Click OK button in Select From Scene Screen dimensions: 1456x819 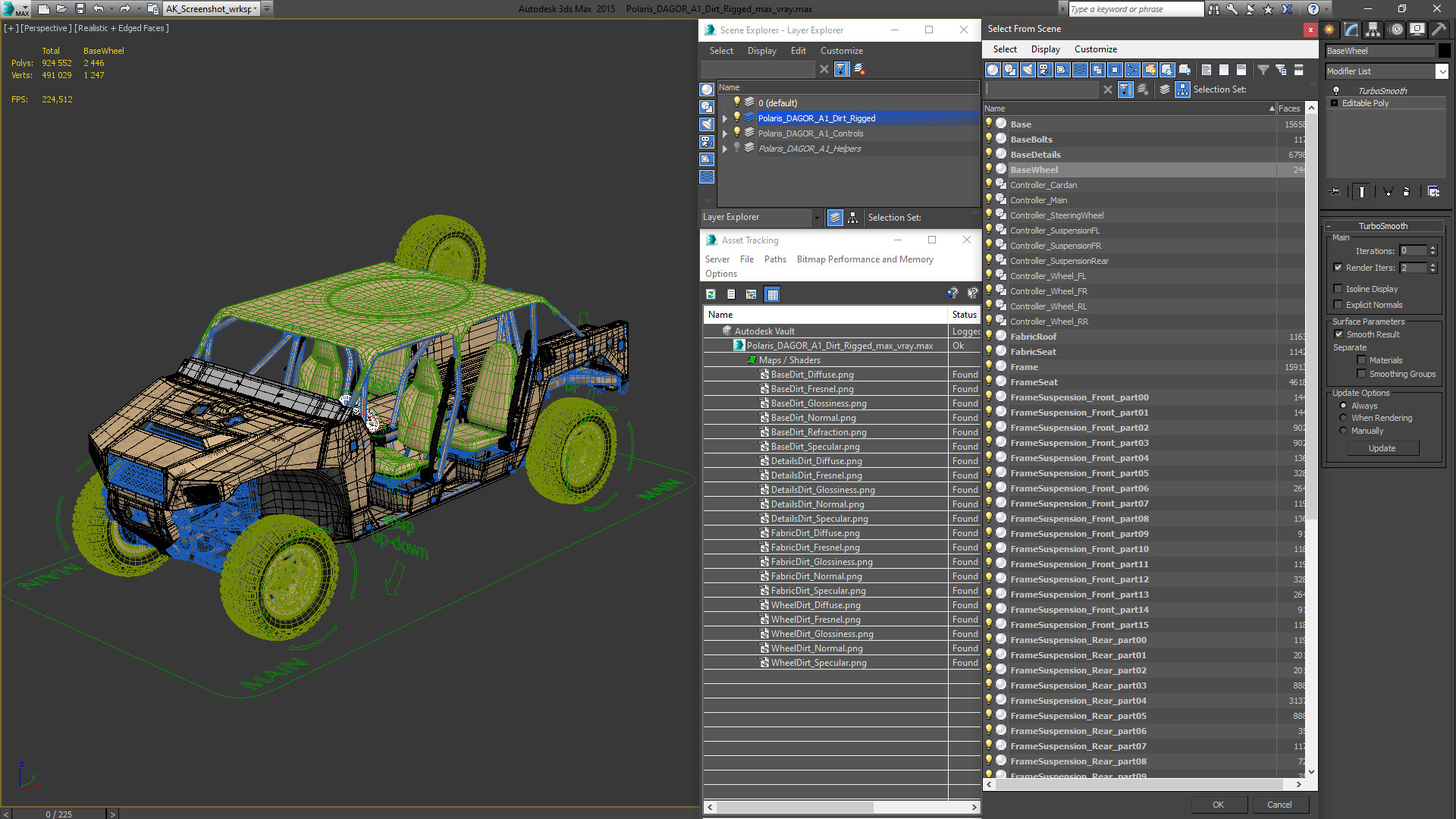pos(1218,805)
